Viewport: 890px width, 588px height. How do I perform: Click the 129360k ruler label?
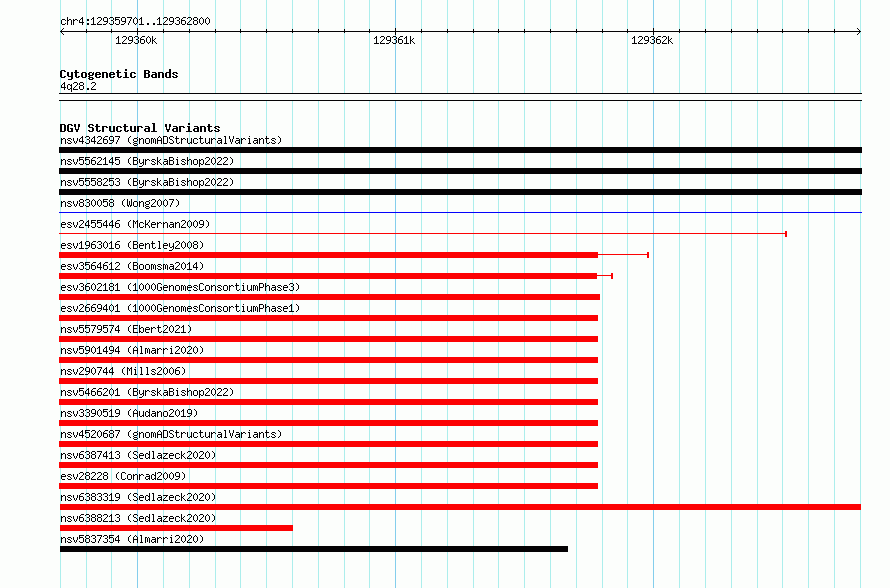(136, 40)
